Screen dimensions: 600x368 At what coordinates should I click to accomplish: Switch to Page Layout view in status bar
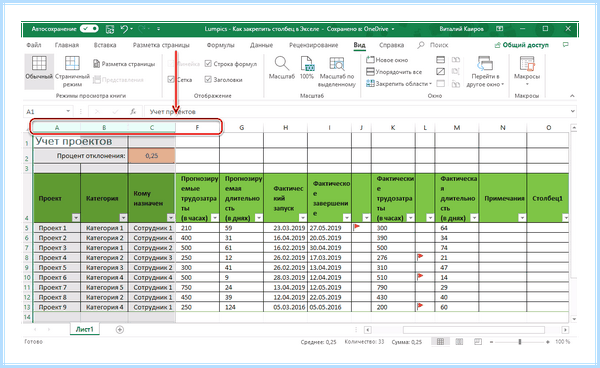tap(459, 342)
